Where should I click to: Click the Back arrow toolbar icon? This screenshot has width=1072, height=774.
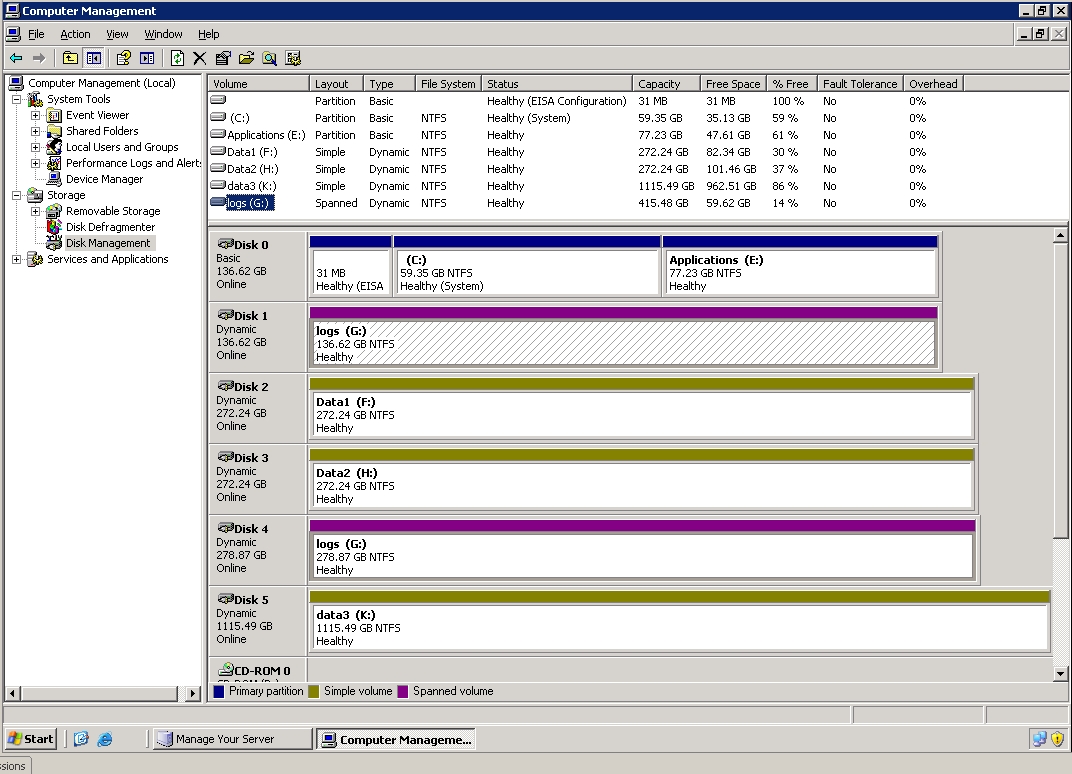[16, 59]
